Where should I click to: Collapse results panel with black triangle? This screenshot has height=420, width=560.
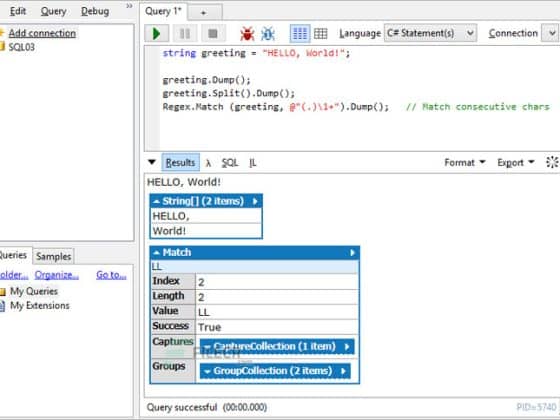point(151,162)
